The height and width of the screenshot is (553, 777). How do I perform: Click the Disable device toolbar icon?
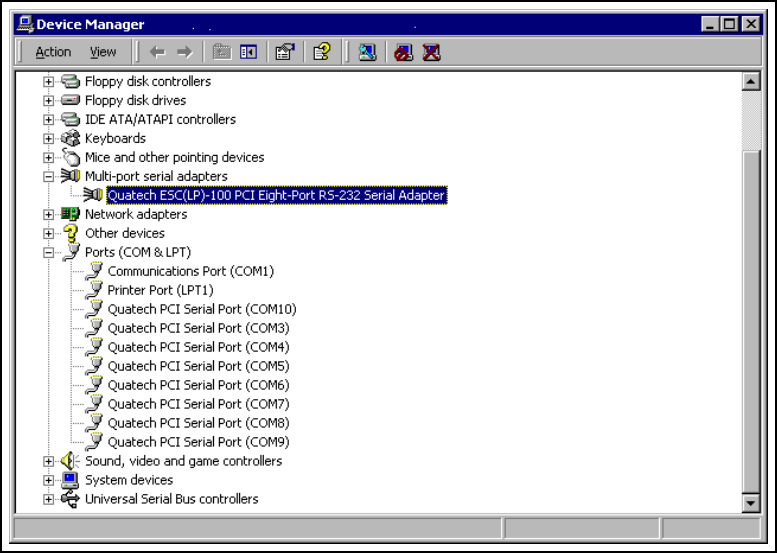[x=403, y=52]
